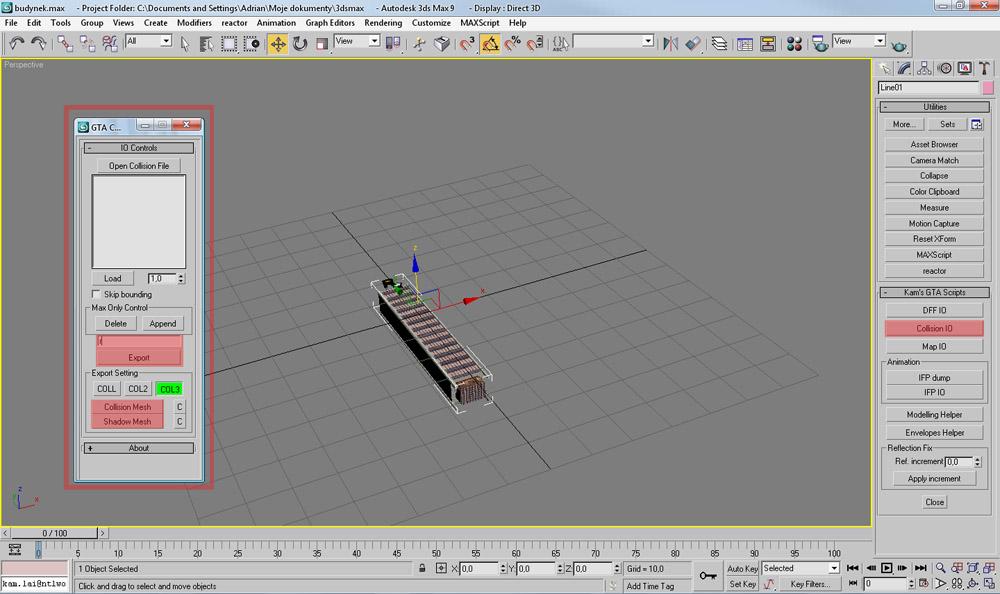This screenshot has height=594, width=1000.
Task: Activate the Rotate tool in toolbar
Action: coord(300,44)
